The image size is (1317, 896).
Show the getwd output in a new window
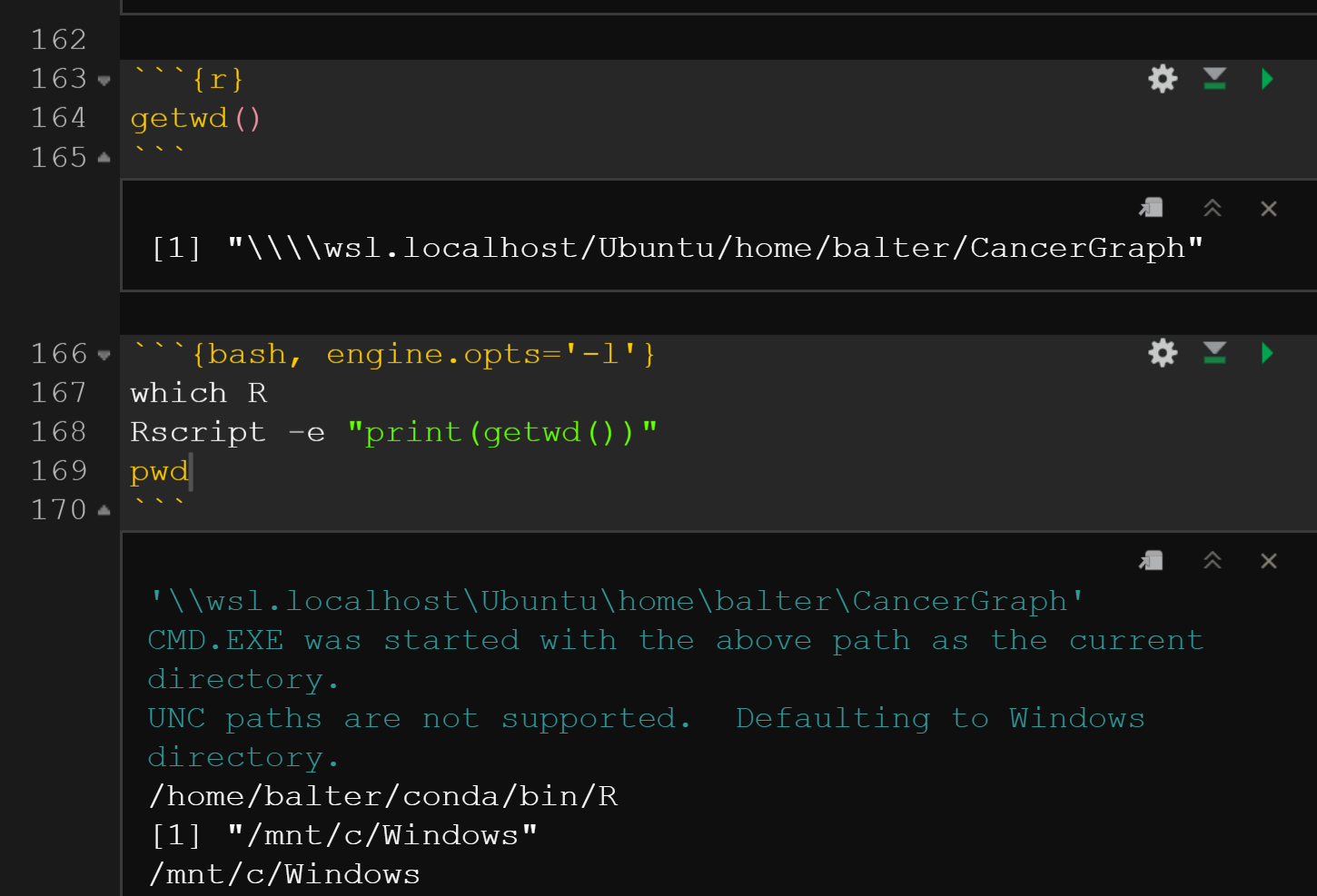pyautogui.click(x=1151, y=207)
